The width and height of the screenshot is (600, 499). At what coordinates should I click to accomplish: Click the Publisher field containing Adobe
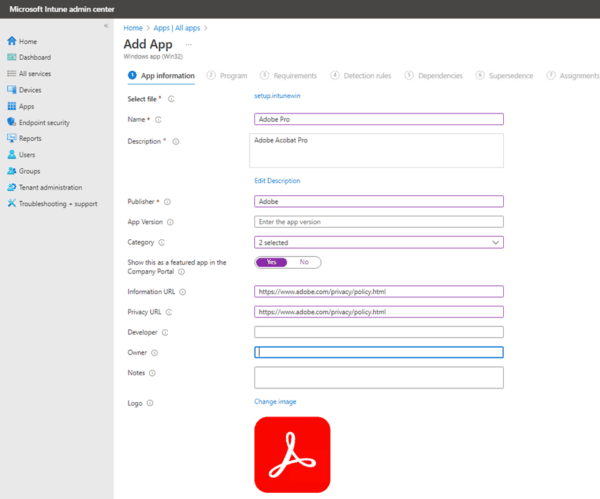378,201
